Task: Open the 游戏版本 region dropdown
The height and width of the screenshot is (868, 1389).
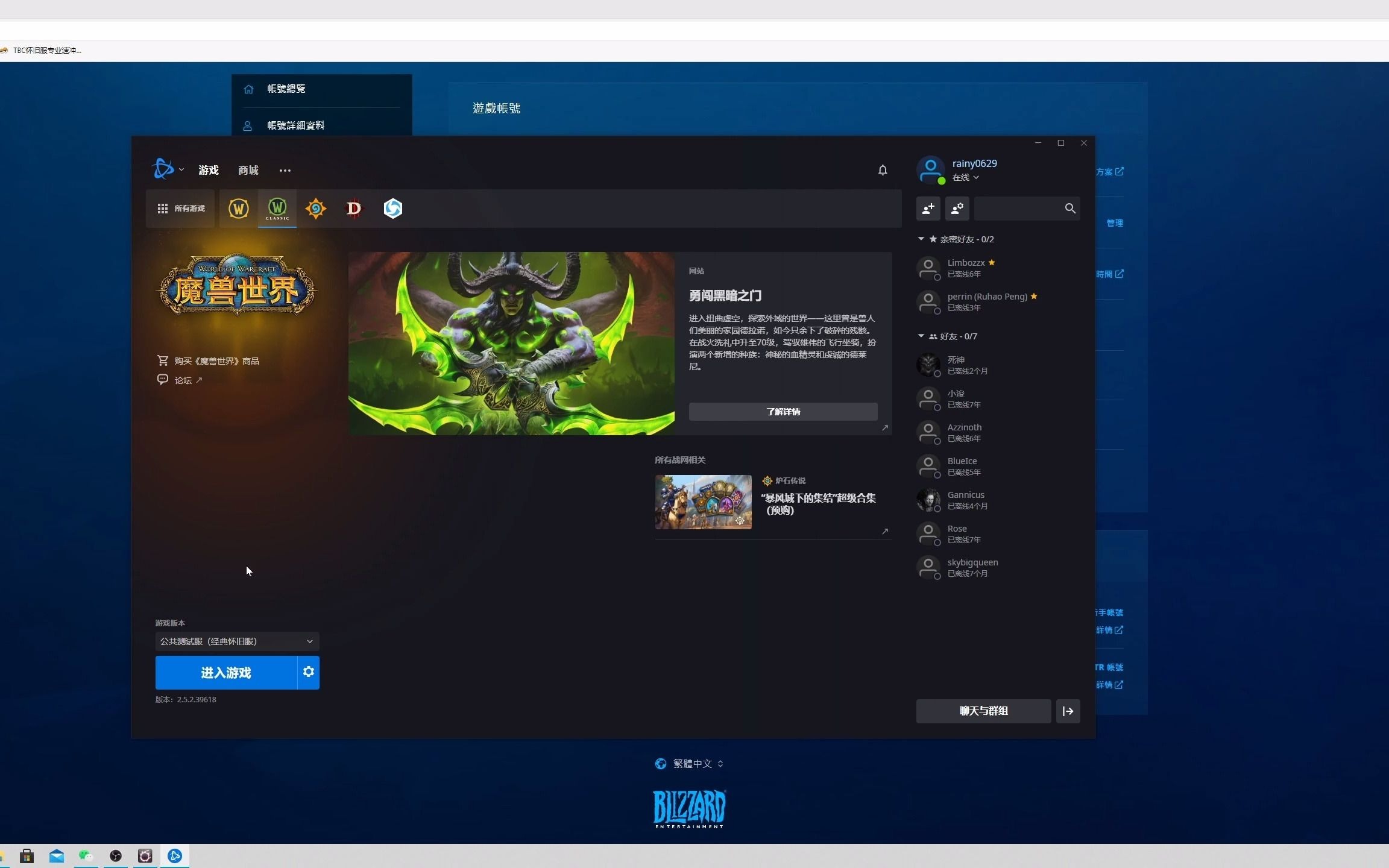Action: click(237, 641)
